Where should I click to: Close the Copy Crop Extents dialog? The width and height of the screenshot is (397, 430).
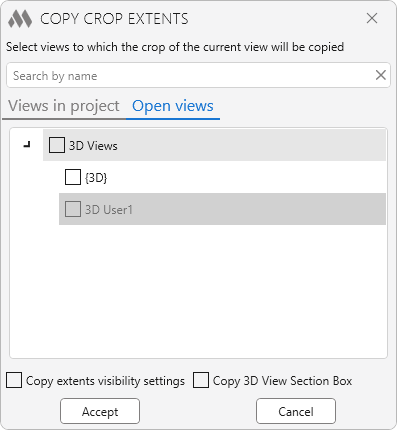click(x=372, y=18)
